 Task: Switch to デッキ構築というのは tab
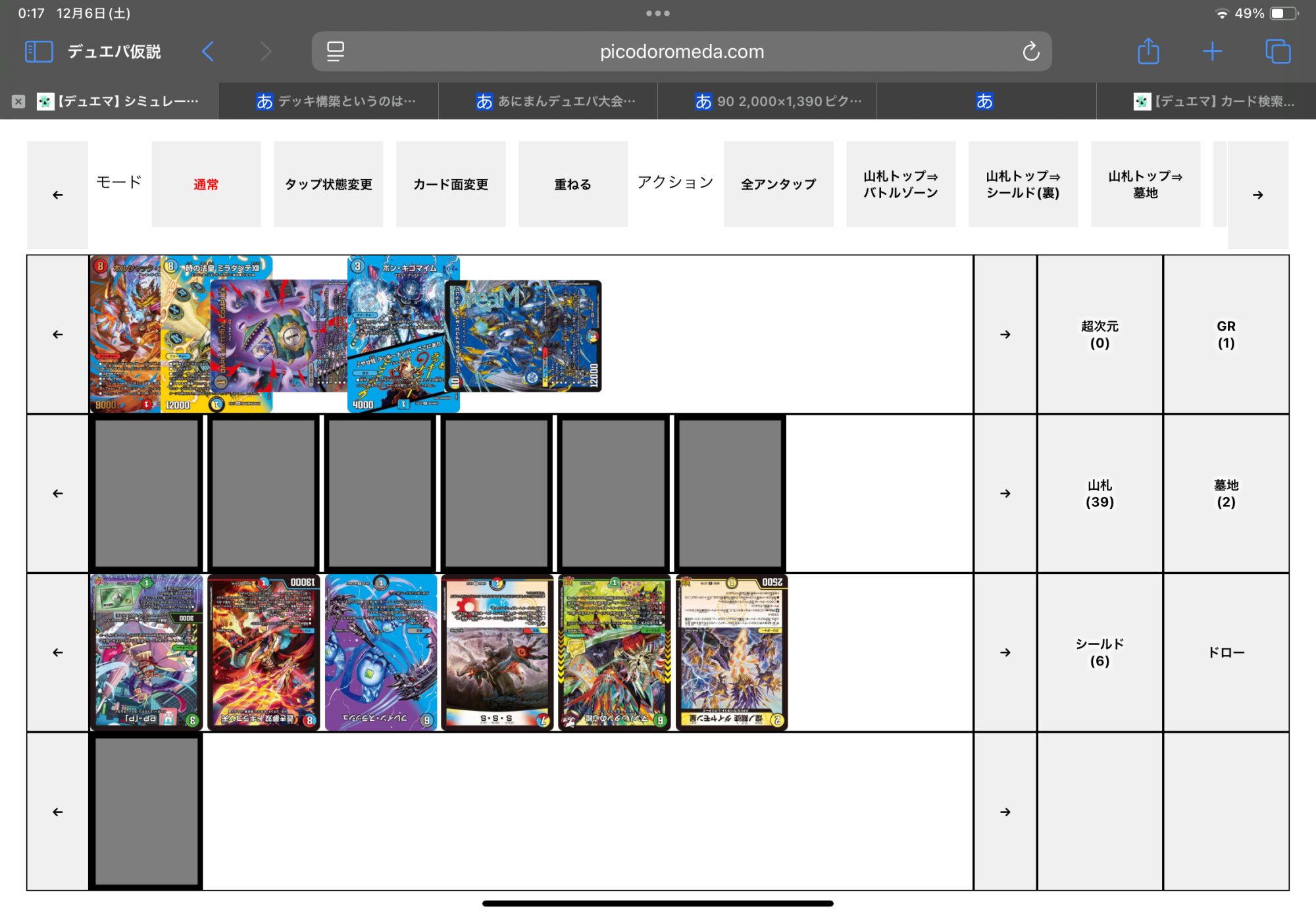[336, 101]
